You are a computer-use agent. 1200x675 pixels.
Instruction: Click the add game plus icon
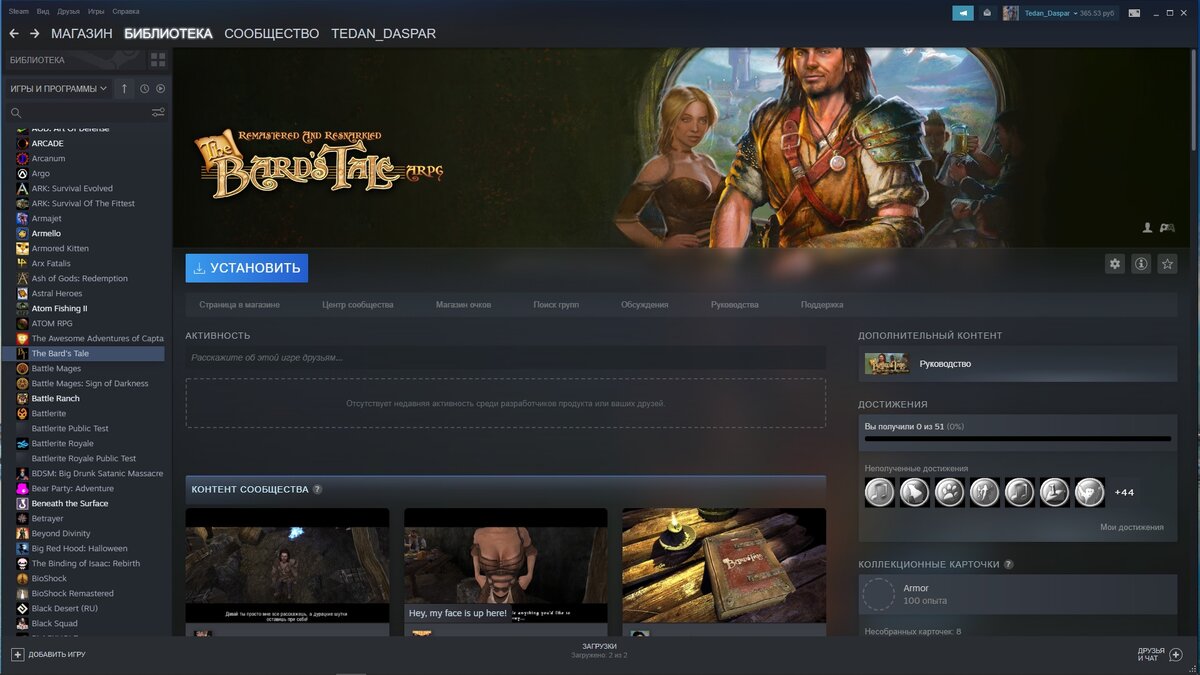click(17, 654)
